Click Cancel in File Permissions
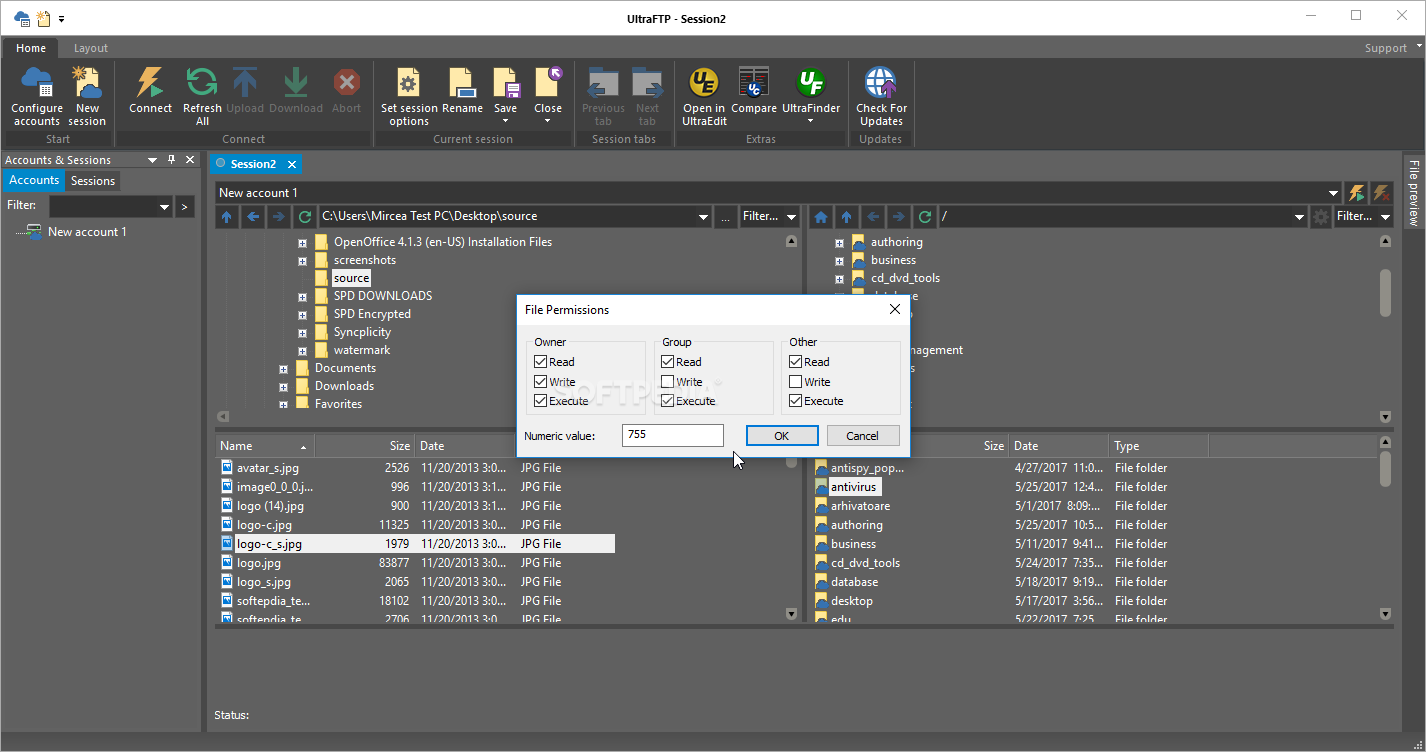The width and height of the screenshot is (1426, 752). coord(862,436)
